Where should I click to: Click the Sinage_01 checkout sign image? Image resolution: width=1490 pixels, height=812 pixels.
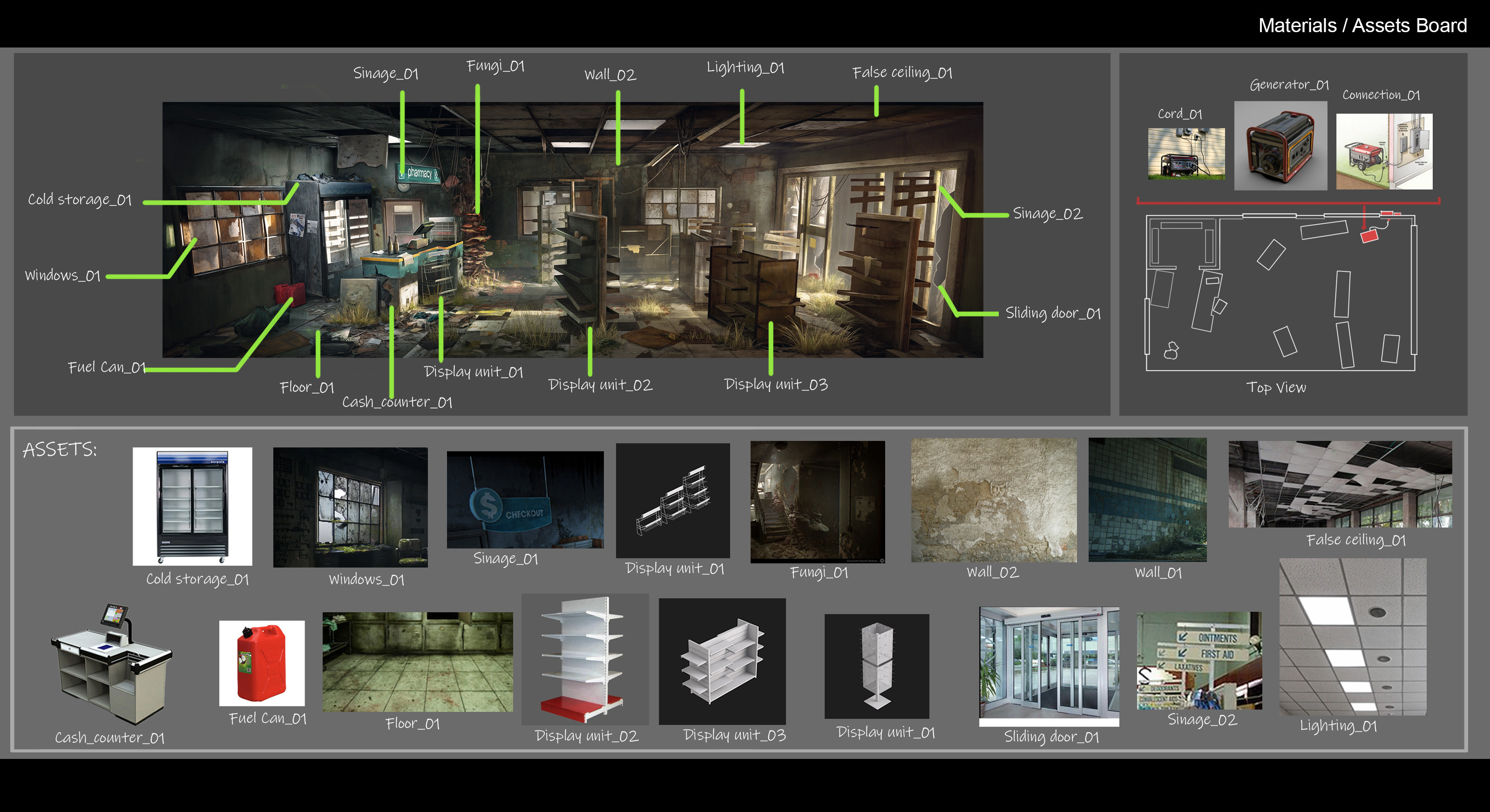tap(525, 500)
